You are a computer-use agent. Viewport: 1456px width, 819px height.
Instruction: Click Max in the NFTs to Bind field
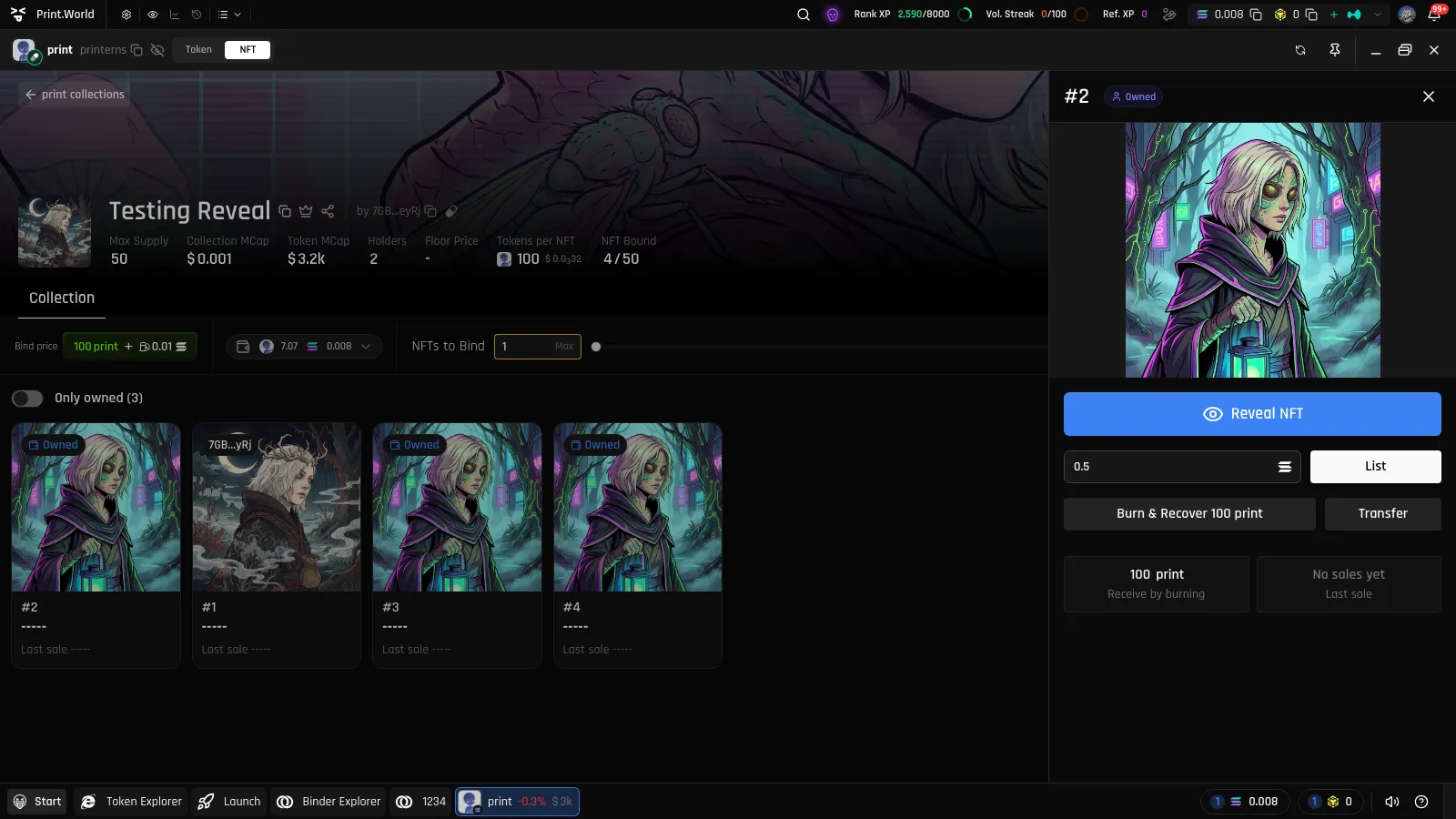[x=564, y=347]
